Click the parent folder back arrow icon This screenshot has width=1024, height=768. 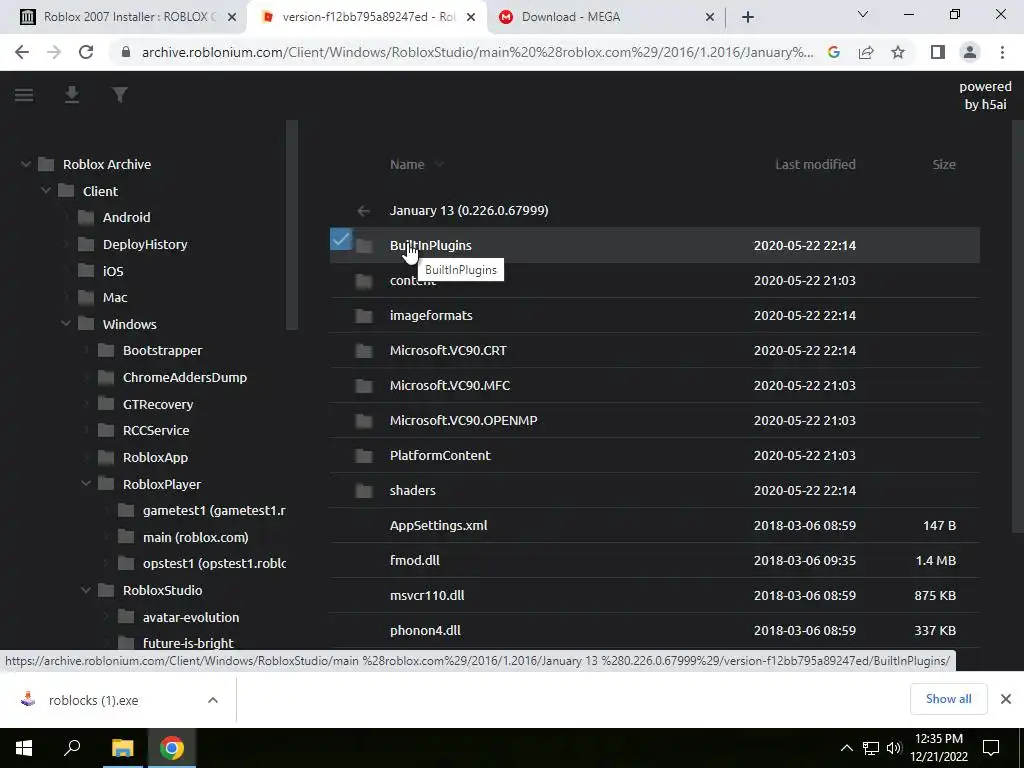tap(364, 211)
